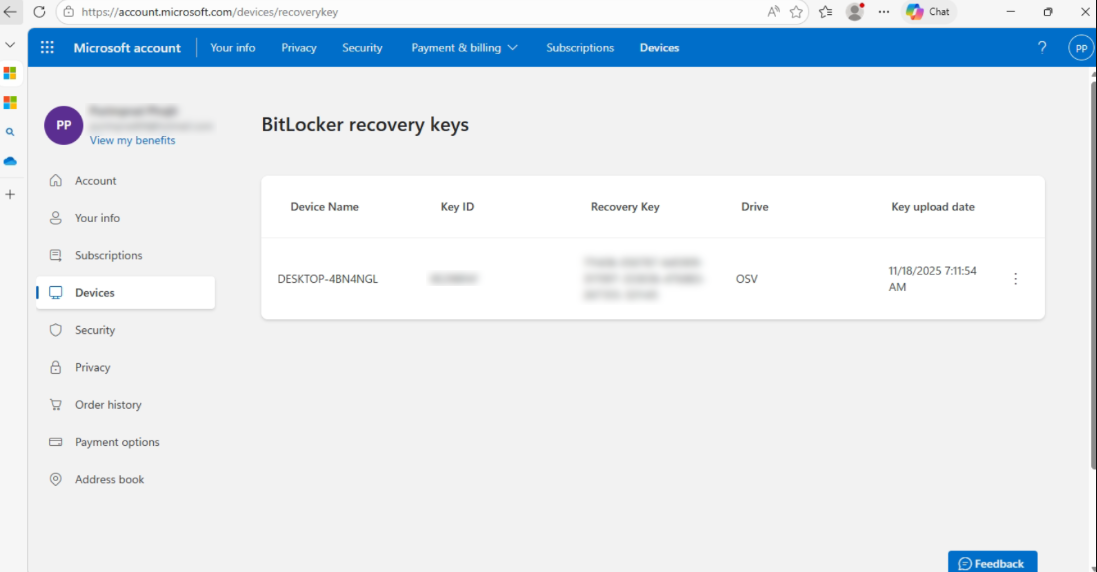The width and height of the screenshot is (1097, 572).
Task: Expand the vertical tabs chevron
Action: 10,45
